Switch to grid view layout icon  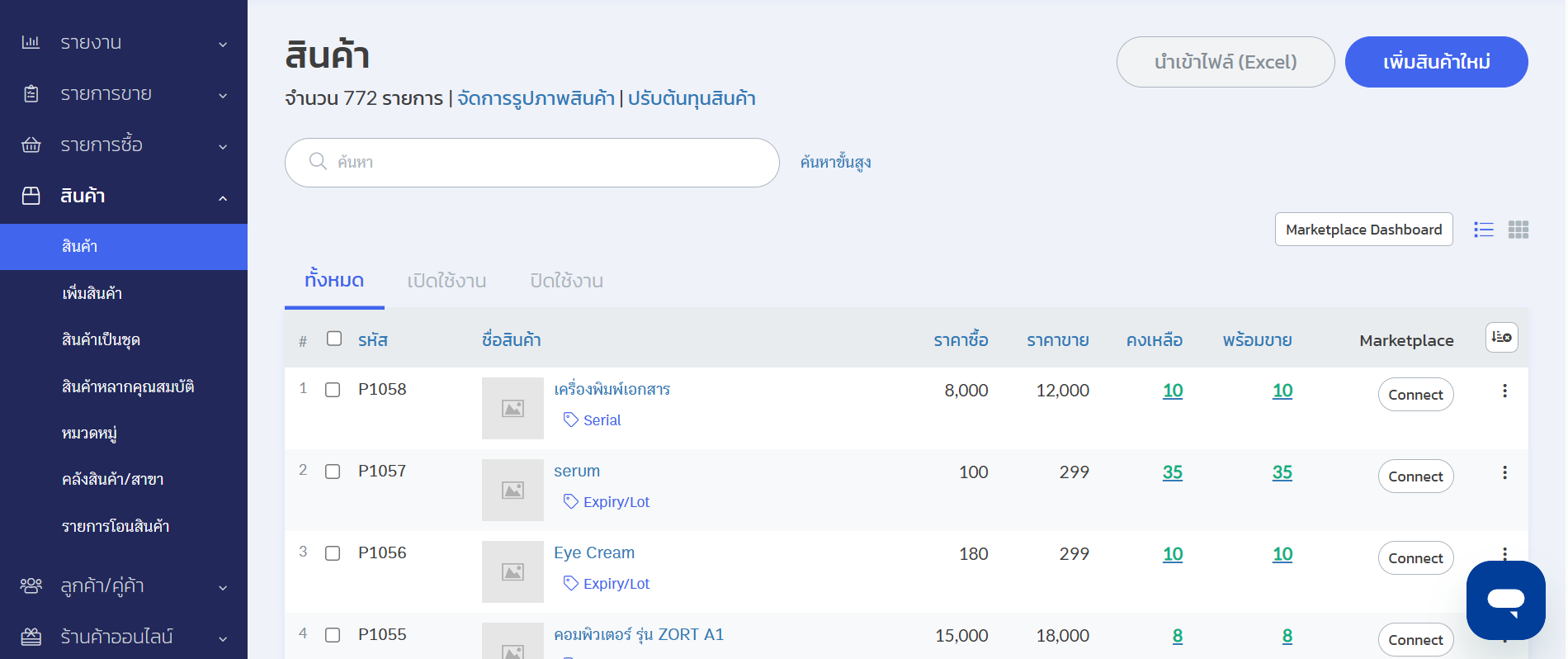1518,230
